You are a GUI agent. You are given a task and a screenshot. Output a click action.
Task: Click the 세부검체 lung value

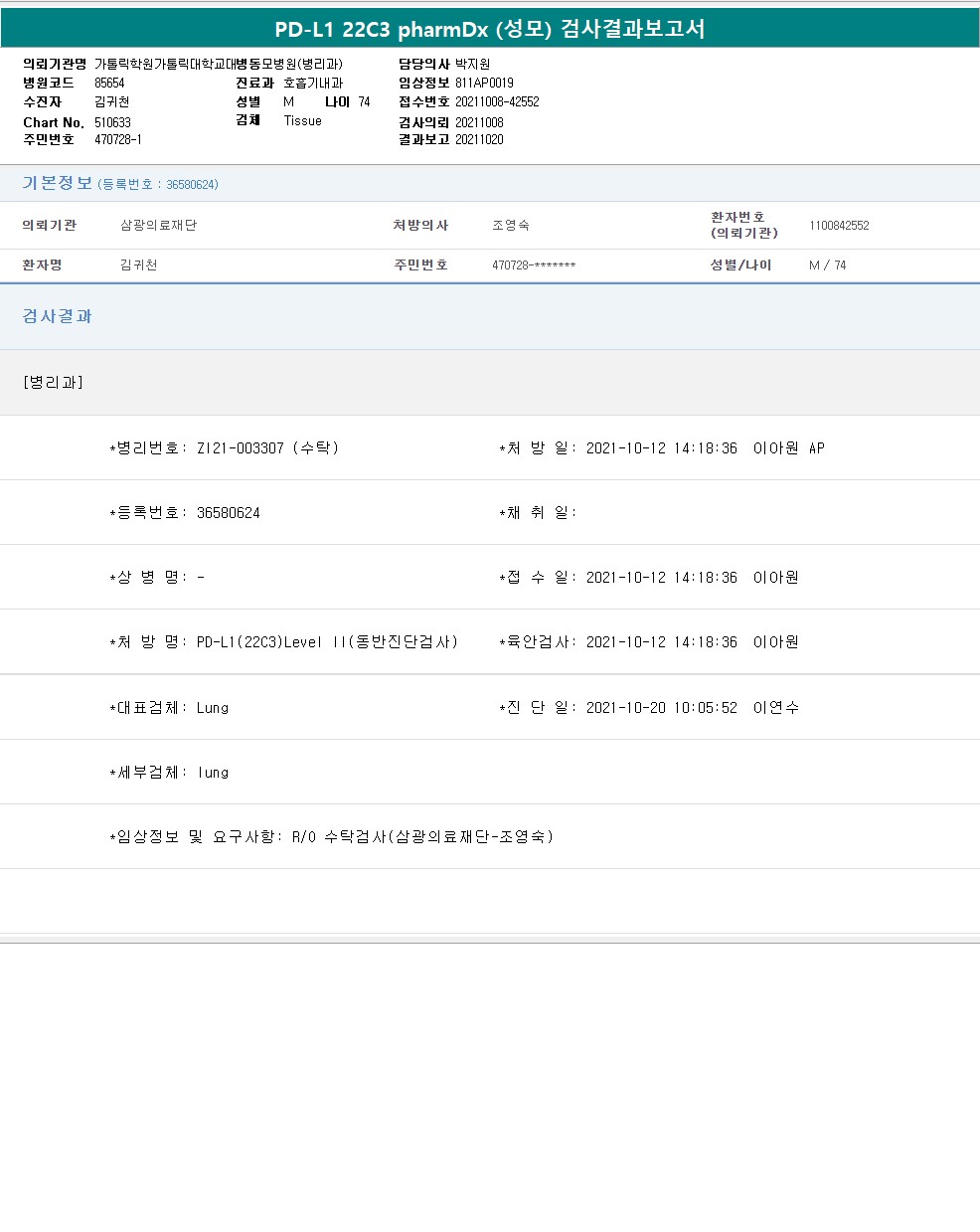pos(213,773)
